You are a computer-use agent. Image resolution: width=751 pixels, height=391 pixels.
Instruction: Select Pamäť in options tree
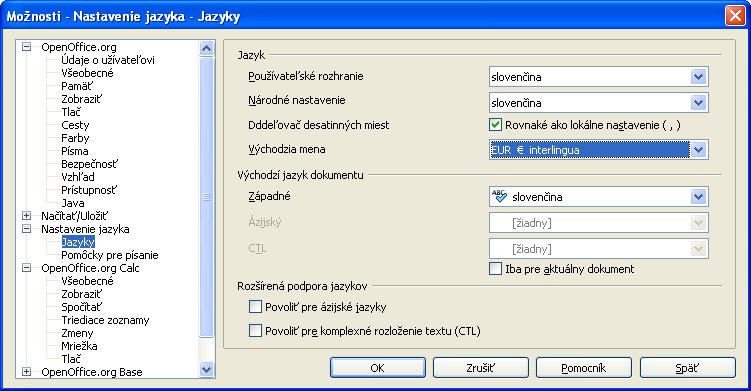pos(77,86)
